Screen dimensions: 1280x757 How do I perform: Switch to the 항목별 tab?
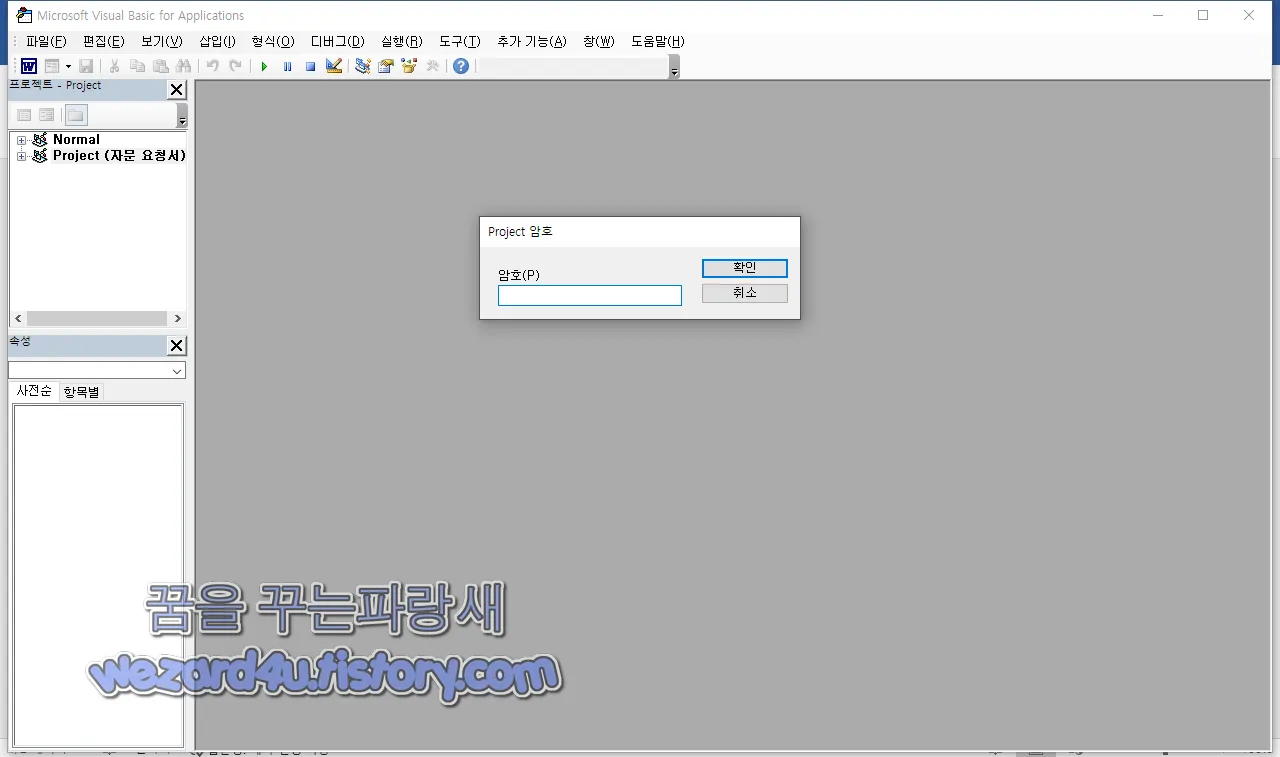point(81,392)
